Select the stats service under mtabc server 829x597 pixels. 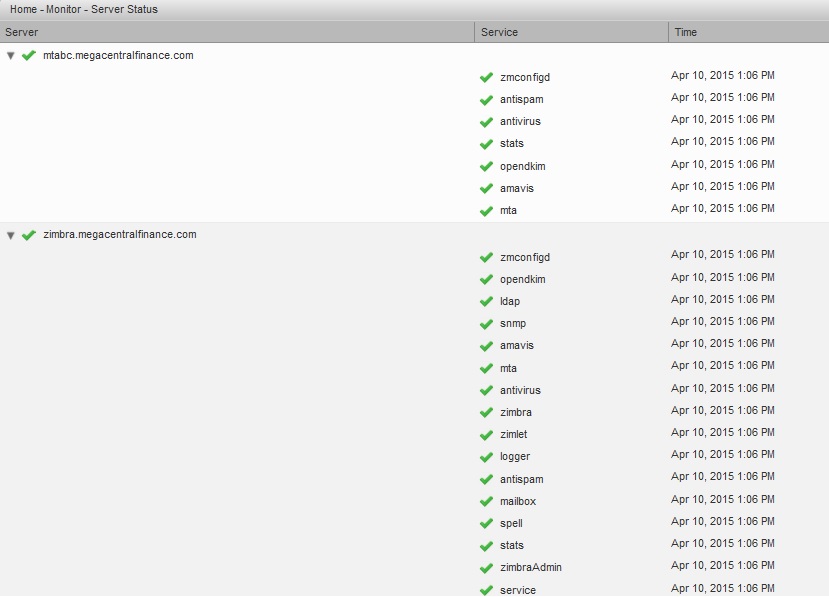(512, 143)
